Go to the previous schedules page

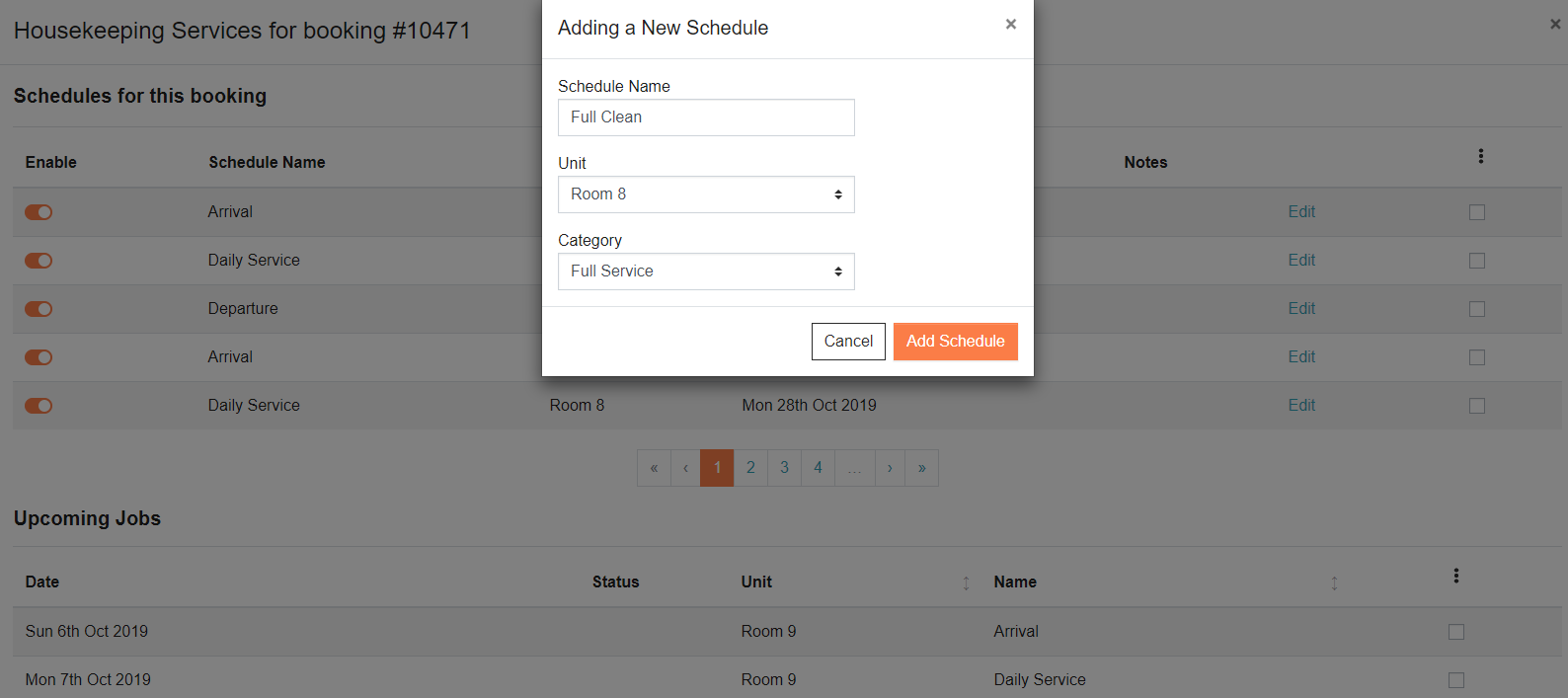[x=685, y=468]
